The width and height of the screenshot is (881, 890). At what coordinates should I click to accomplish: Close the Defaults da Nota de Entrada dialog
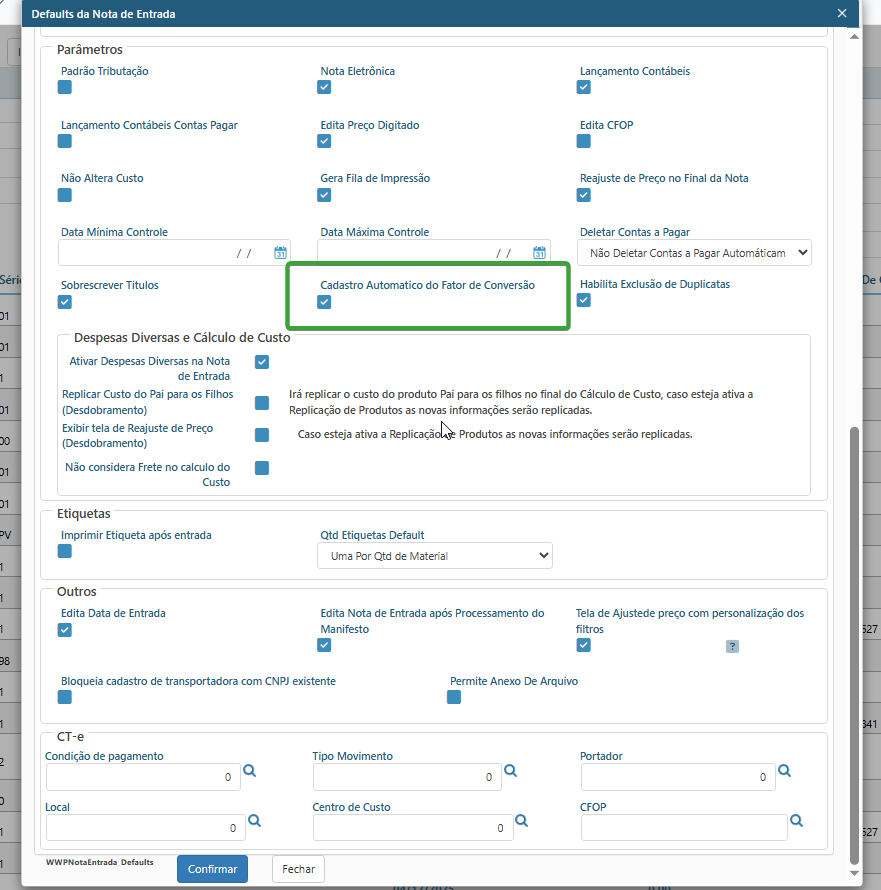842,13
